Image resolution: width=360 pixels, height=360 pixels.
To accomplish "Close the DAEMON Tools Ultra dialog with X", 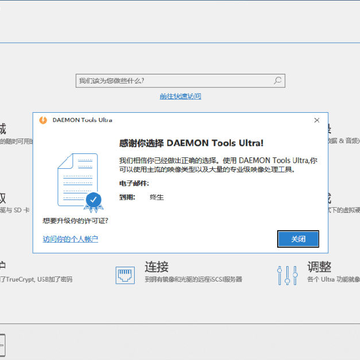I will (x=317, y=120).
